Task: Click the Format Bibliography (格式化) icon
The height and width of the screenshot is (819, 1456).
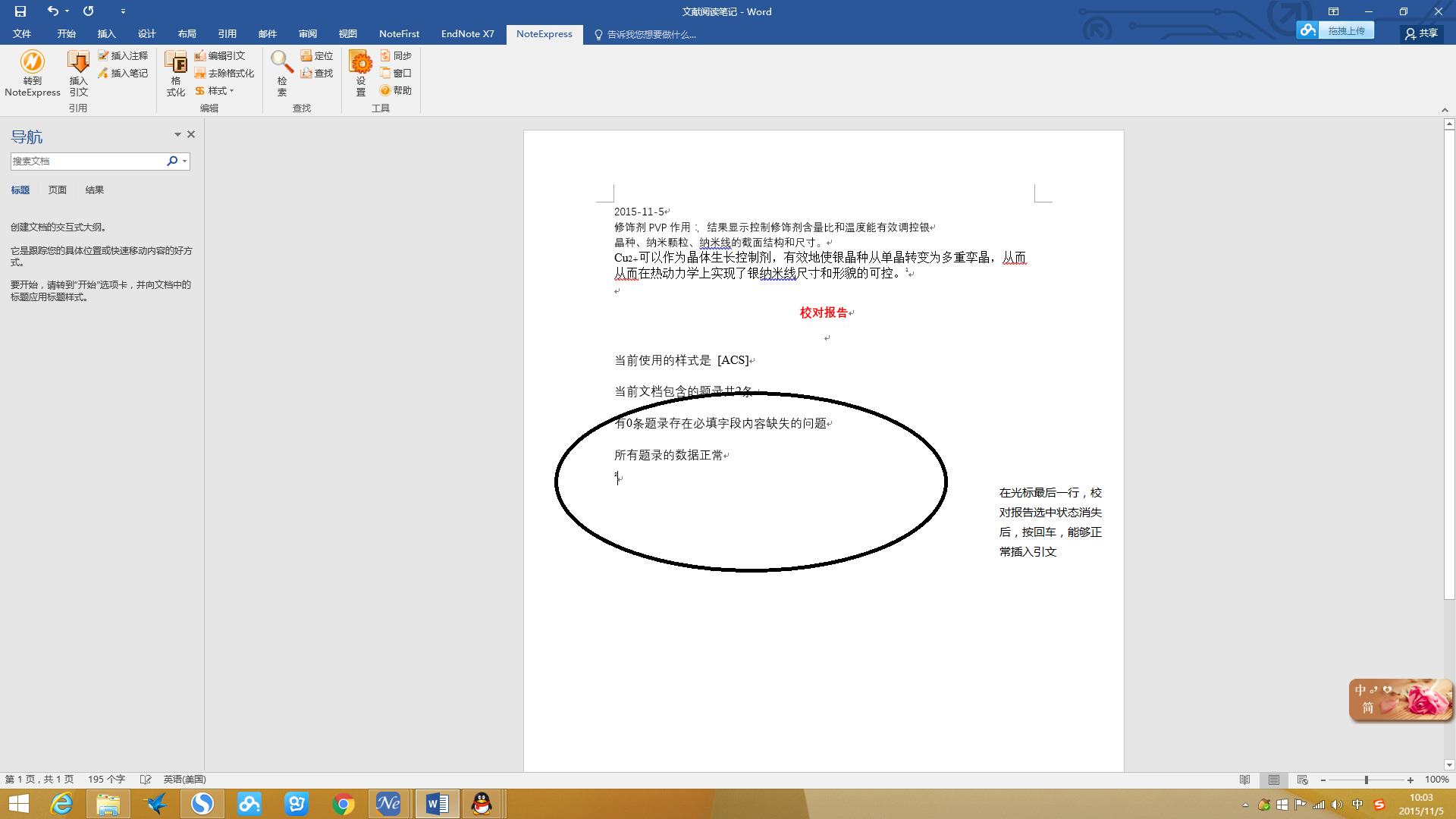Action: (x=175, y=62)
